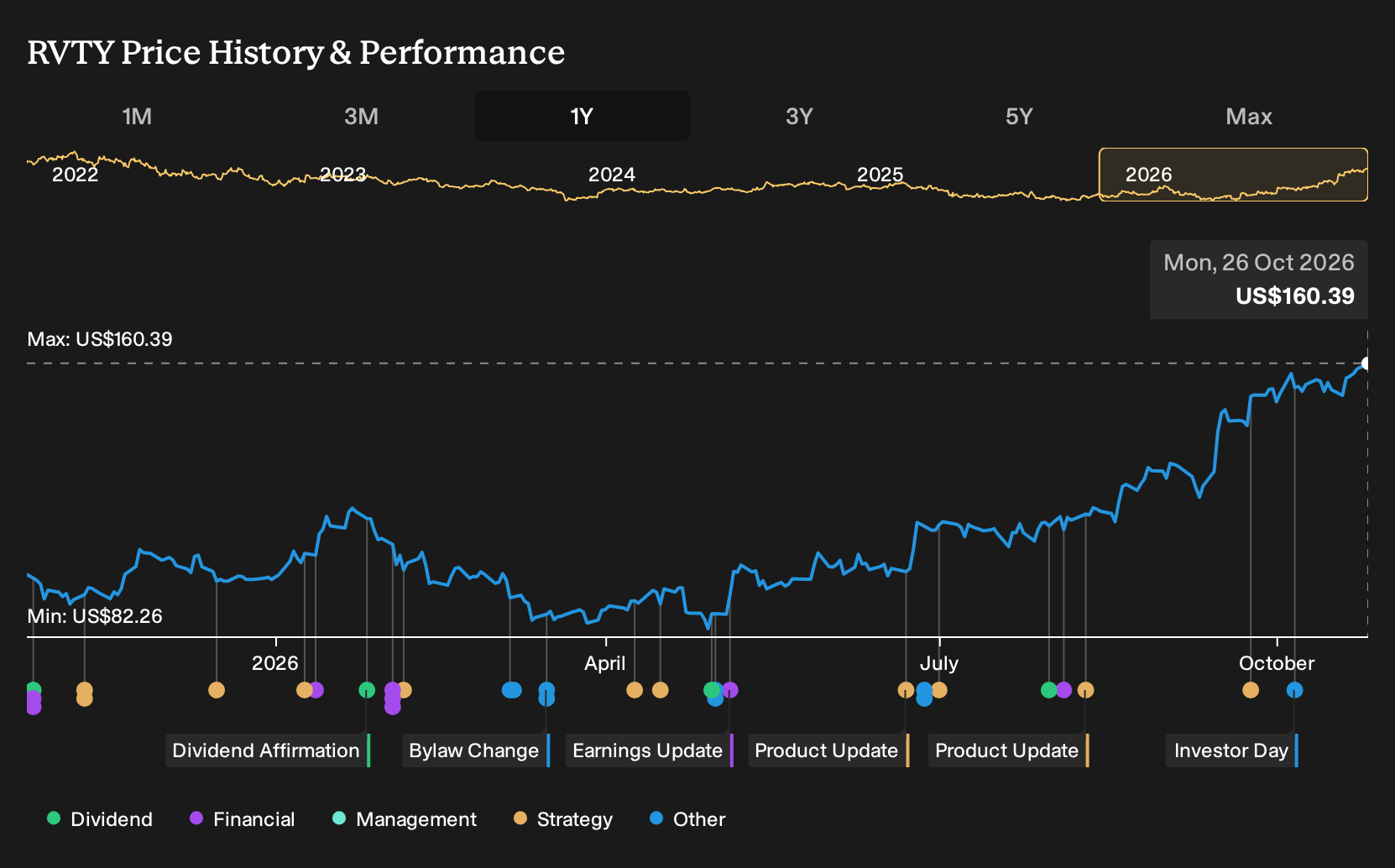1395x868 pixels.
Task: Click the 'Max: US$160.39' label
Action: tap(100, 339)
